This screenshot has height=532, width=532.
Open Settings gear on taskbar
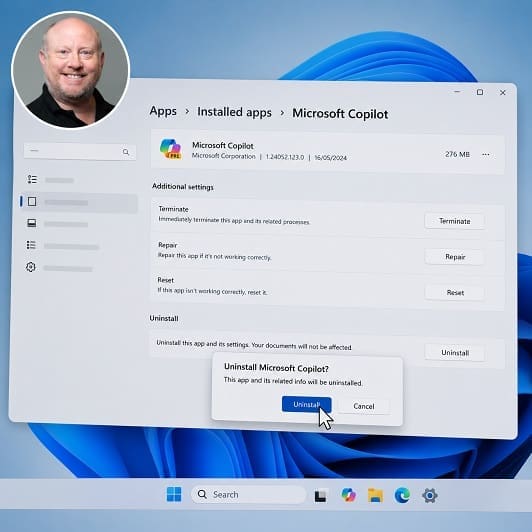click(430, 496)
